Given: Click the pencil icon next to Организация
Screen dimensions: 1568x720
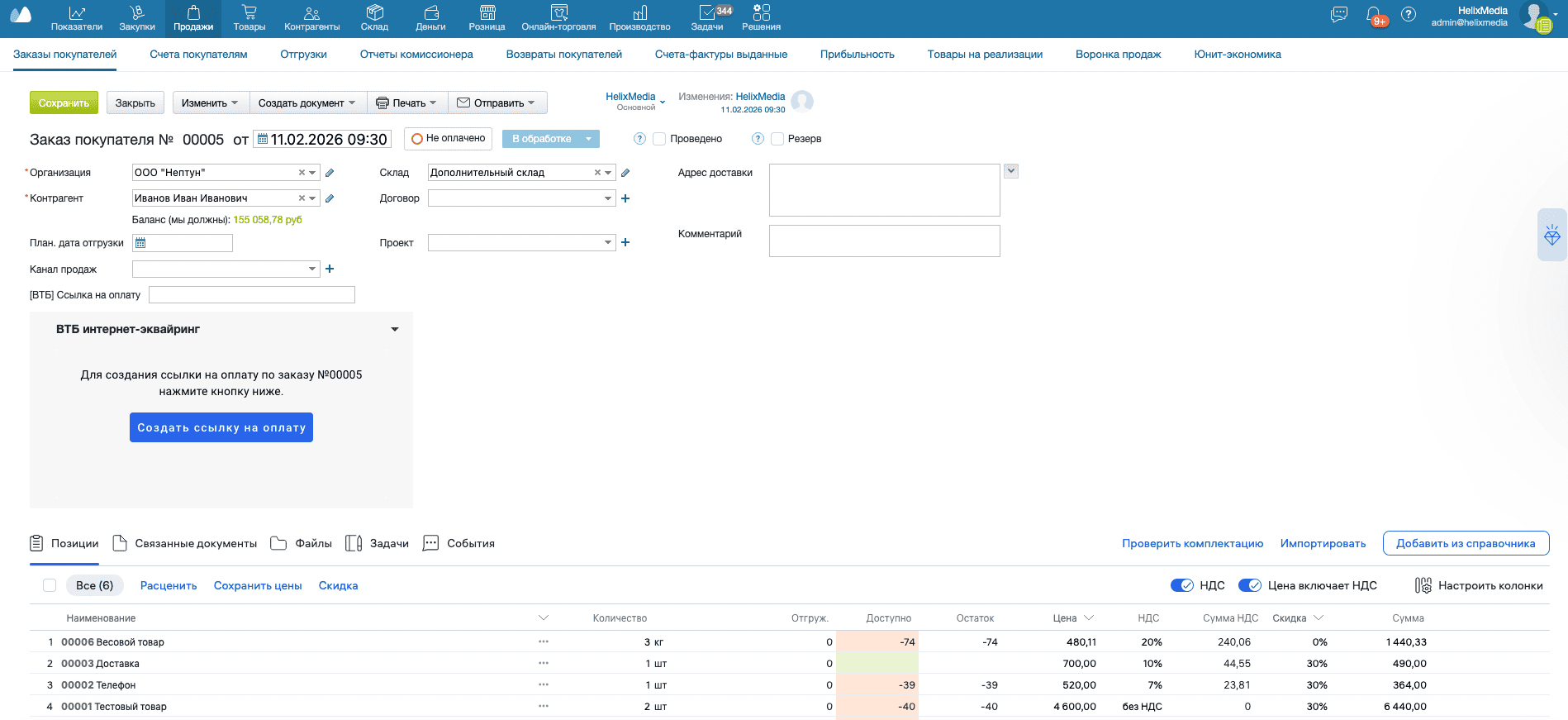Looking at the screenshot, I should tap(330, 173).
